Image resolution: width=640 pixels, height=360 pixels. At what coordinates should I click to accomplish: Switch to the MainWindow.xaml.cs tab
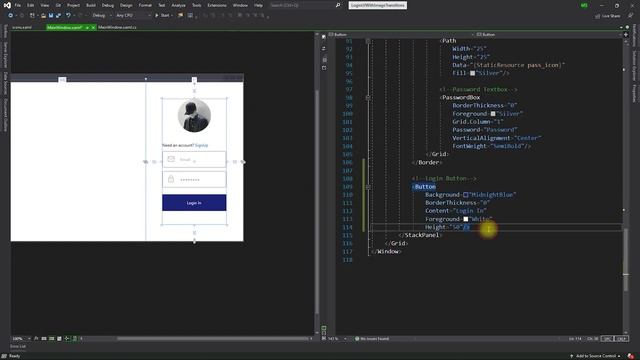[x=118, y=27]
